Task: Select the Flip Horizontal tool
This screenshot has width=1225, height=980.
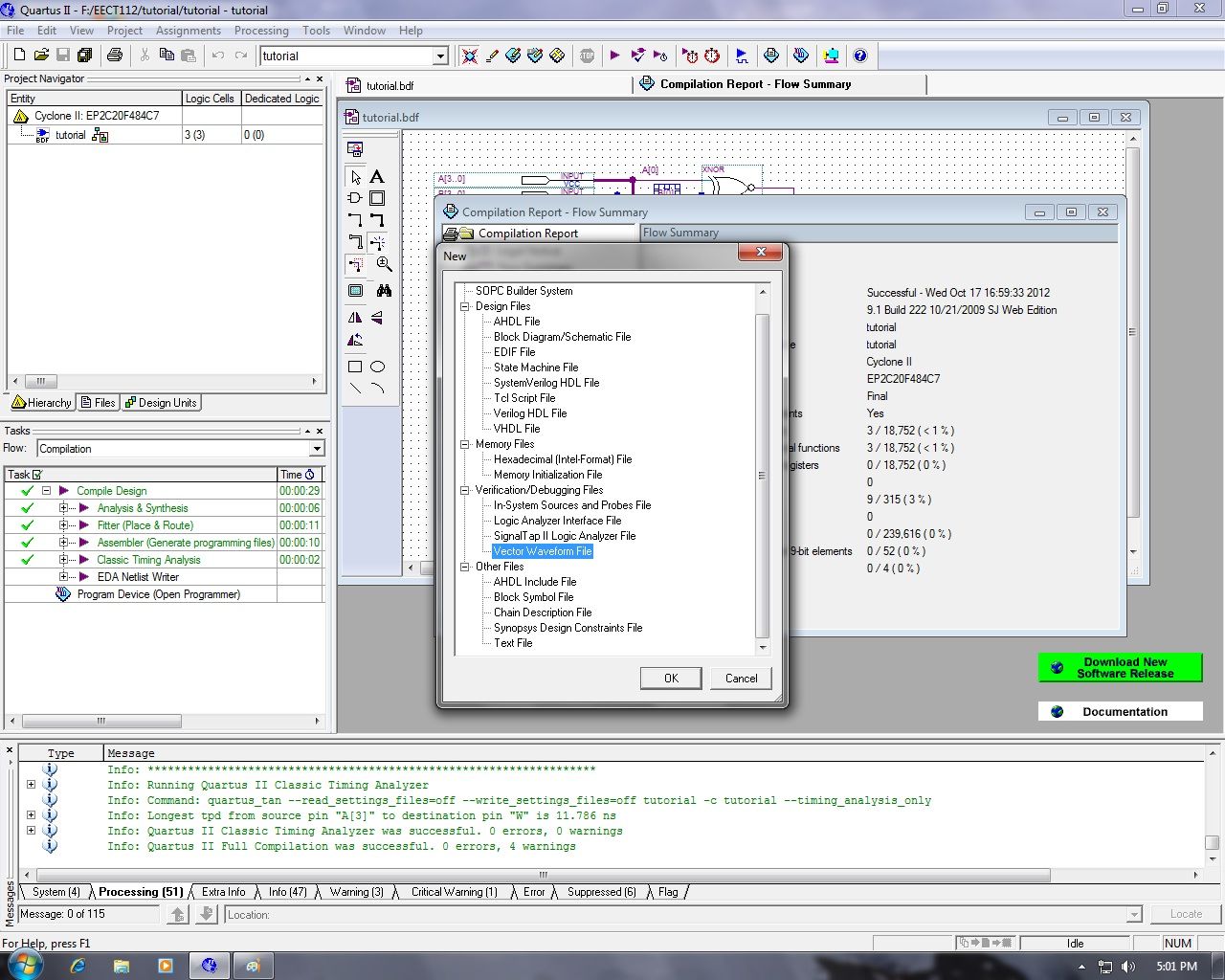Action: [354, 317]
